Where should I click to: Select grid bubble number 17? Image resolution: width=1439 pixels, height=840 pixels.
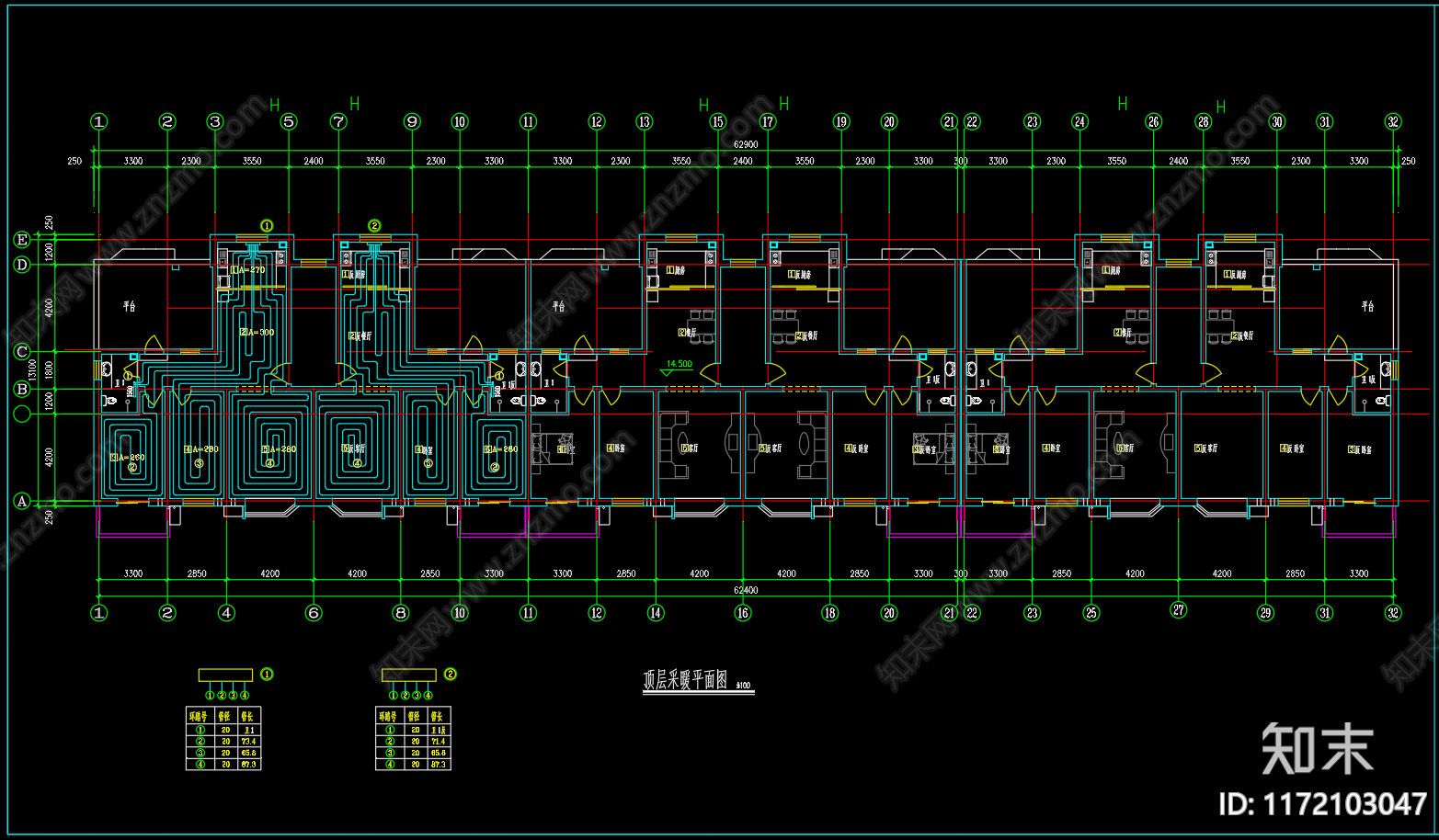[768, 121]
